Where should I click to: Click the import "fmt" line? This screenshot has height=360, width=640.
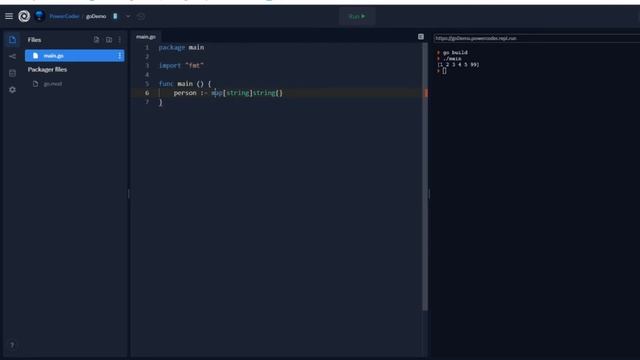click(181, 65)
